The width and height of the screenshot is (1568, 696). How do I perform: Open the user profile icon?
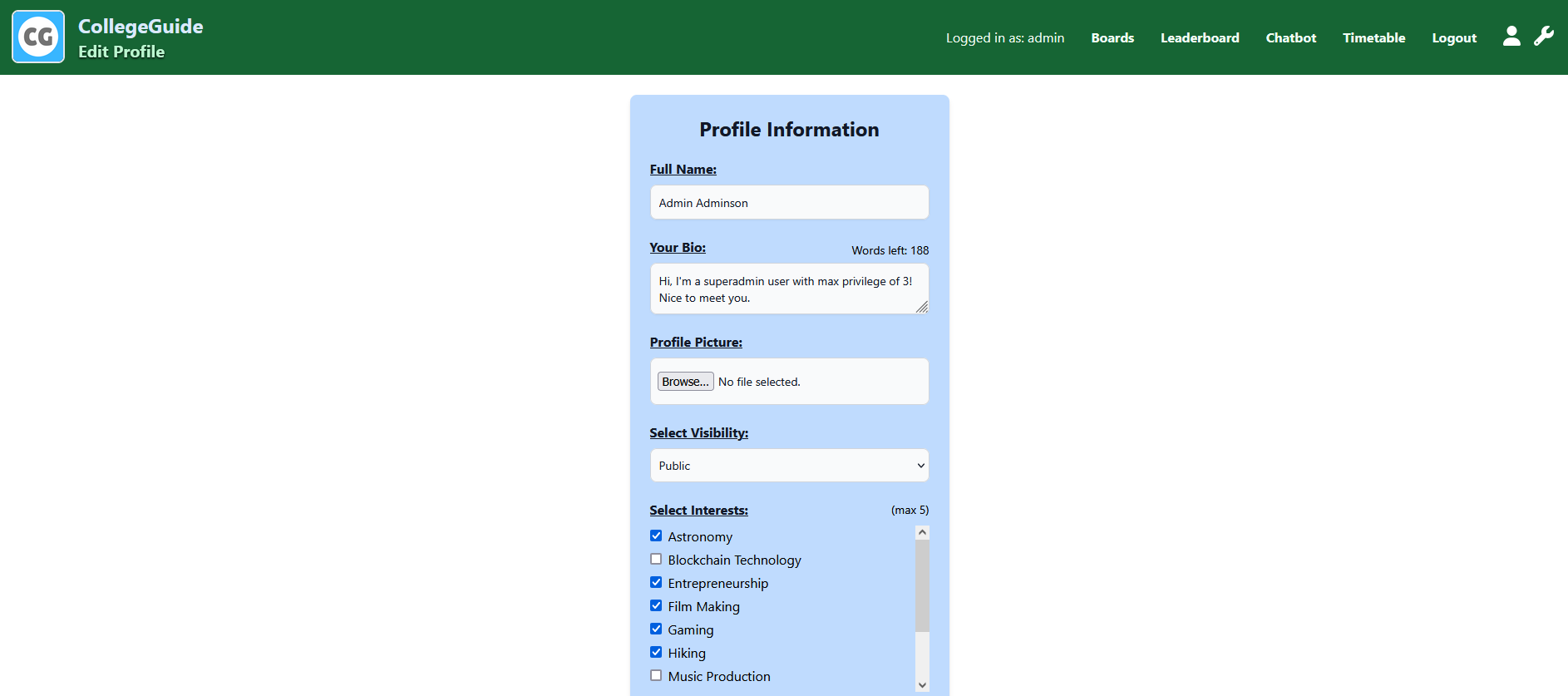(x=1511, y=36)
